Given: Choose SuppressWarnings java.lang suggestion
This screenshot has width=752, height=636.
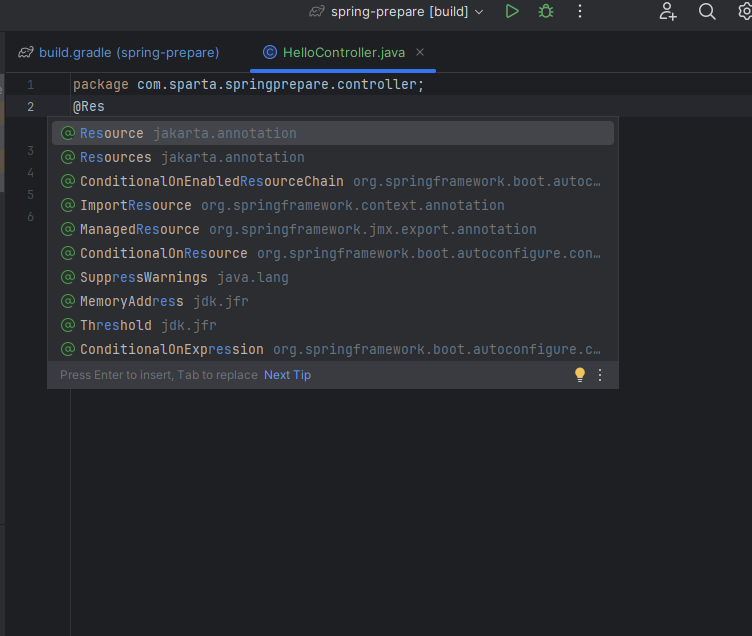Looking at the screenshot, I should 333,277.
